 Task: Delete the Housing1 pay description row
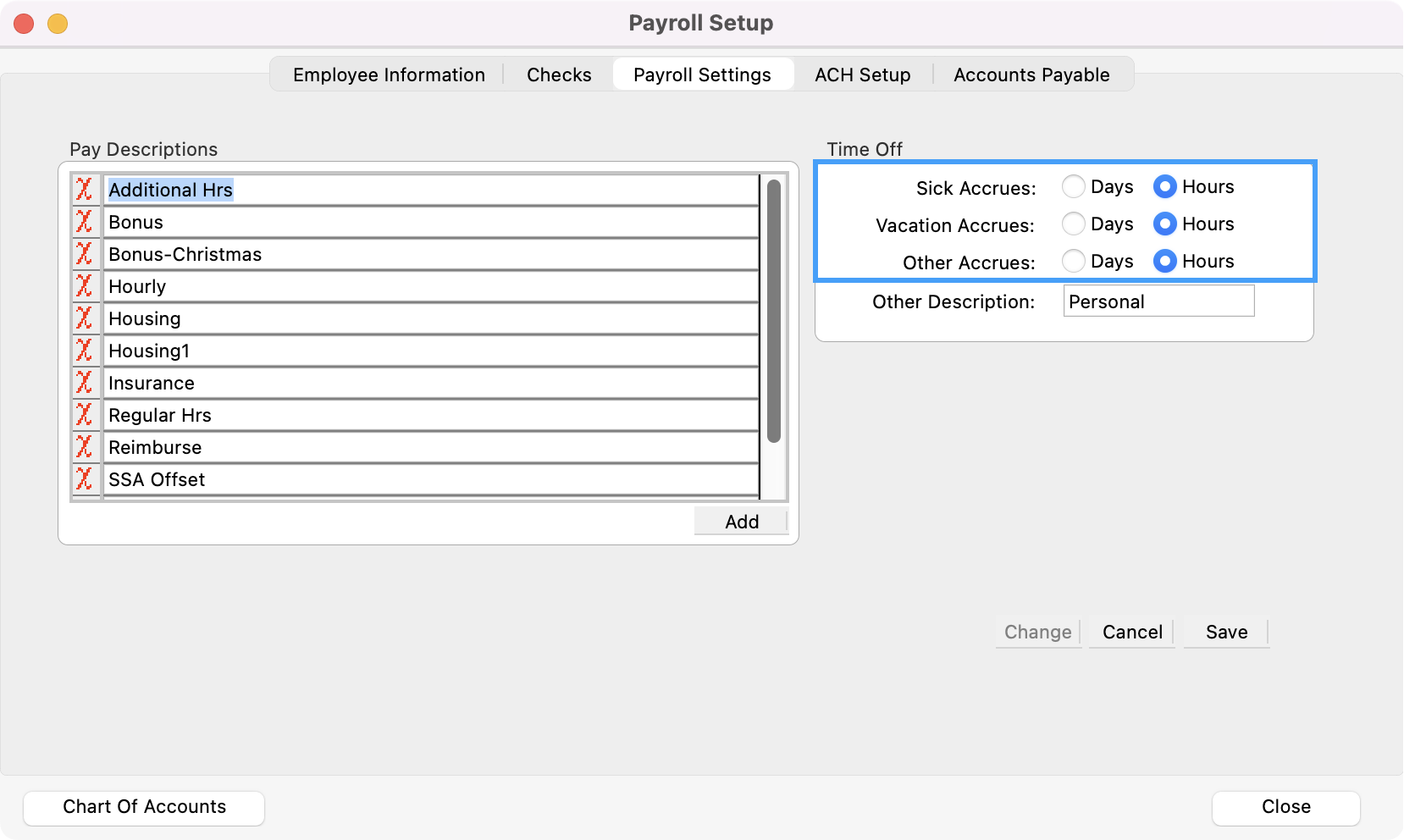(x=85, y=351)
